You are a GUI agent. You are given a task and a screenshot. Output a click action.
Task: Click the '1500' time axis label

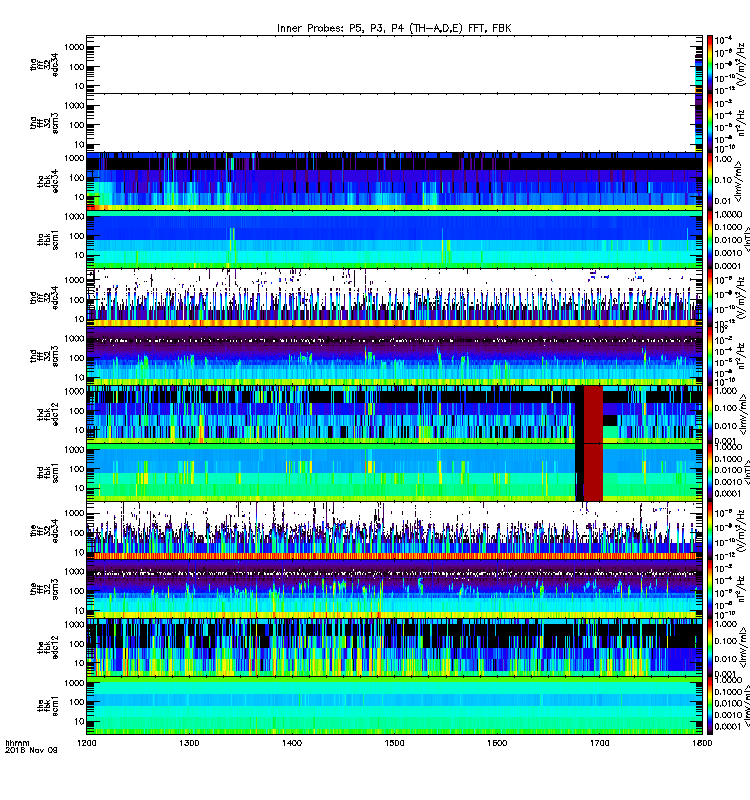click(x=394, y=743)
